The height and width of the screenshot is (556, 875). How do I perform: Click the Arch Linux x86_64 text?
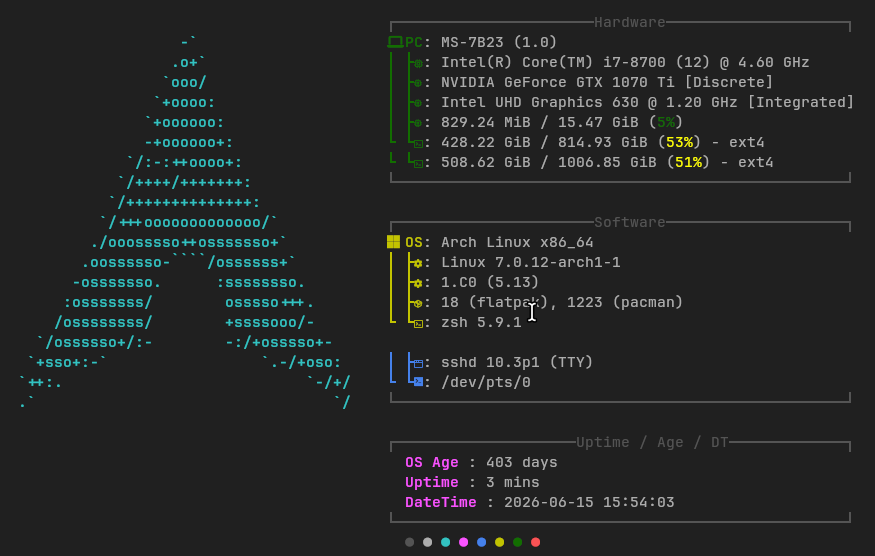coord(517,243)
